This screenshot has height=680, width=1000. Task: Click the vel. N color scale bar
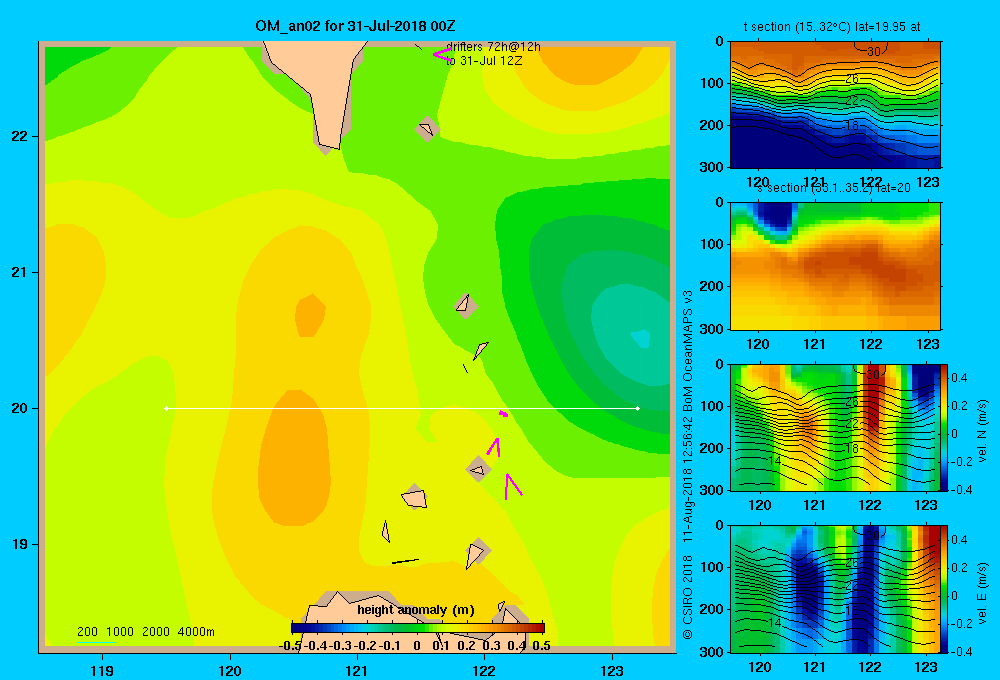coord(944,427)
